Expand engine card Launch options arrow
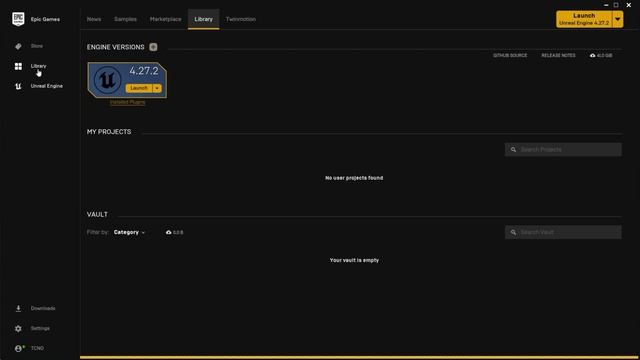This screenshot has height=360, width=640. click(157, 88)
